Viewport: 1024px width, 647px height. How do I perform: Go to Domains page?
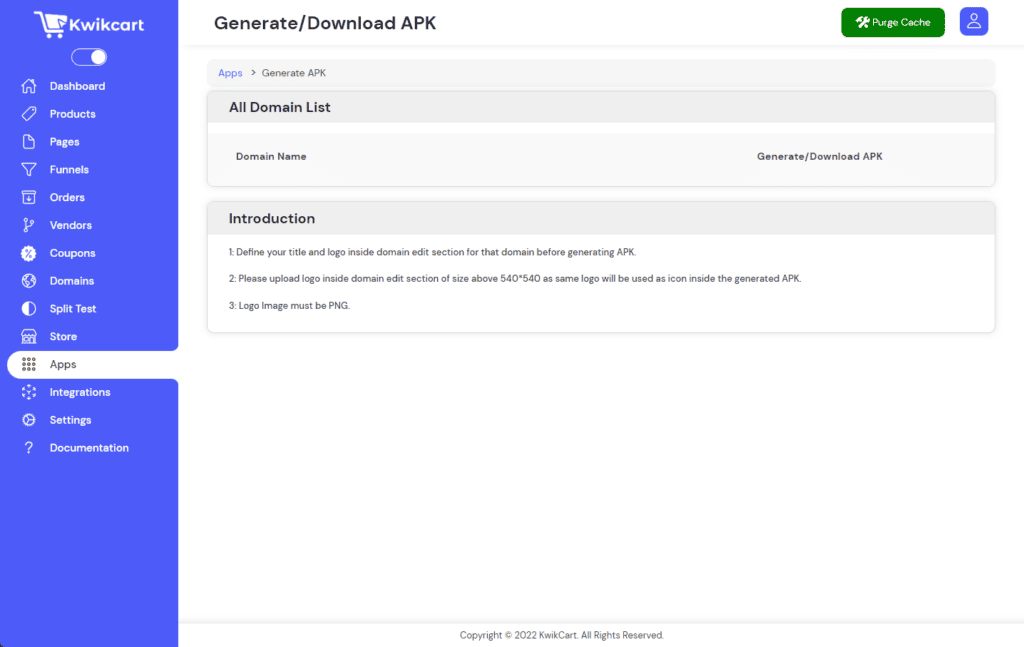tap(72, 281)
